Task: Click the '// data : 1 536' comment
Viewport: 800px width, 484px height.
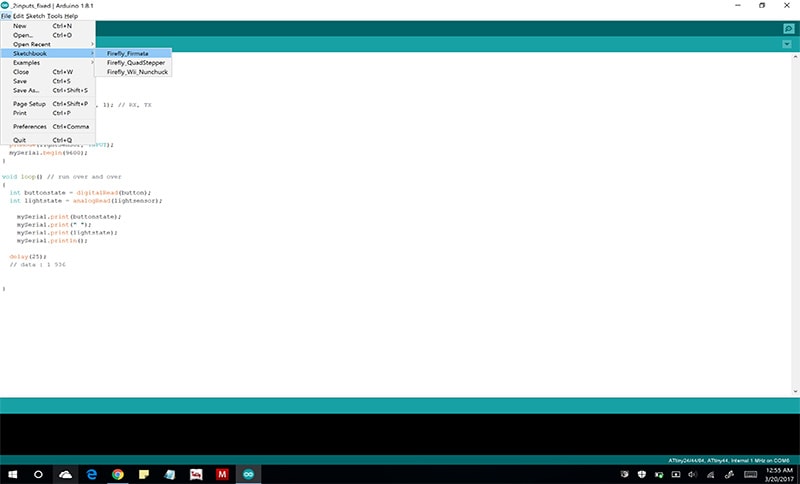Action: (x=37, y=265)
